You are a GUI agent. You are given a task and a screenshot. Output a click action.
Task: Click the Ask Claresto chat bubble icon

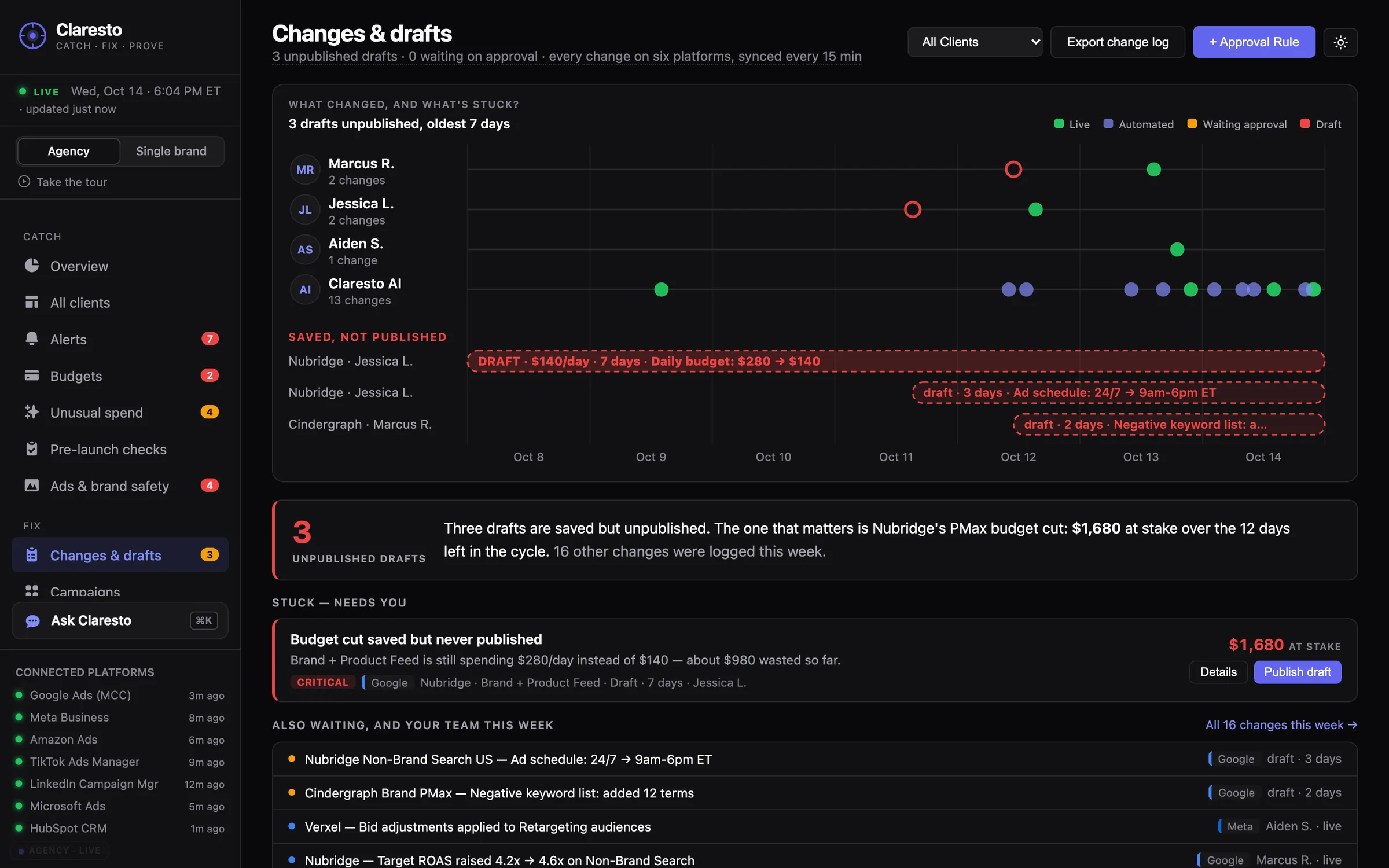click(x=33, y=621)
